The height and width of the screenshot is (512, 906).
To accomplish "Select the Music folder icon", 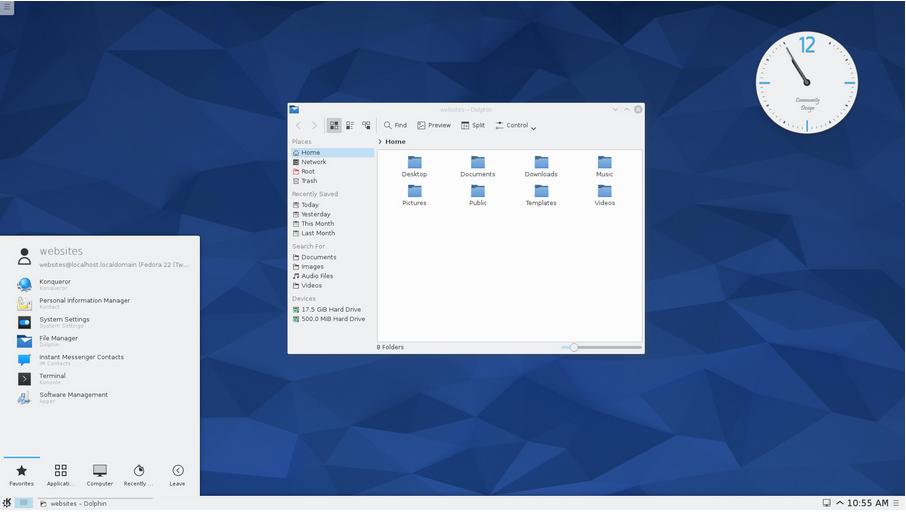I will coord(604,162).
